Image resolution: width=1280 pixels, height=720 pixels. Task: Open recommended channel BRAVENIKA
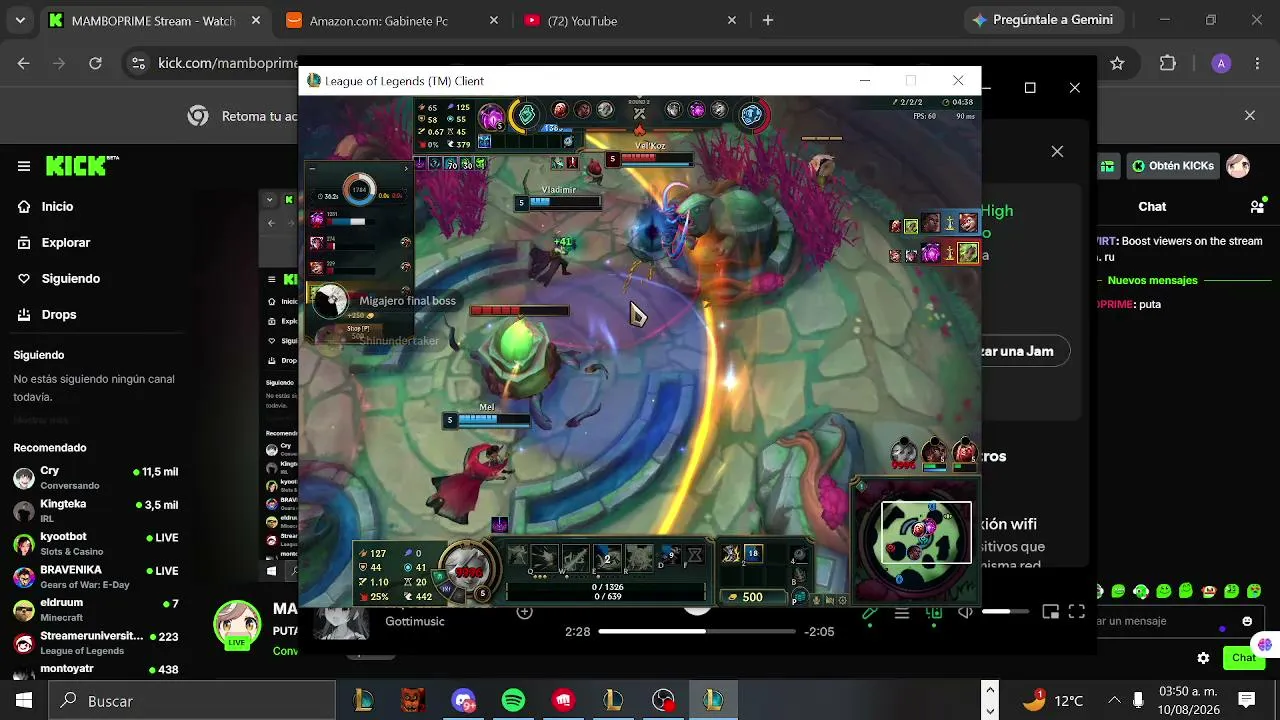[95, 577]
